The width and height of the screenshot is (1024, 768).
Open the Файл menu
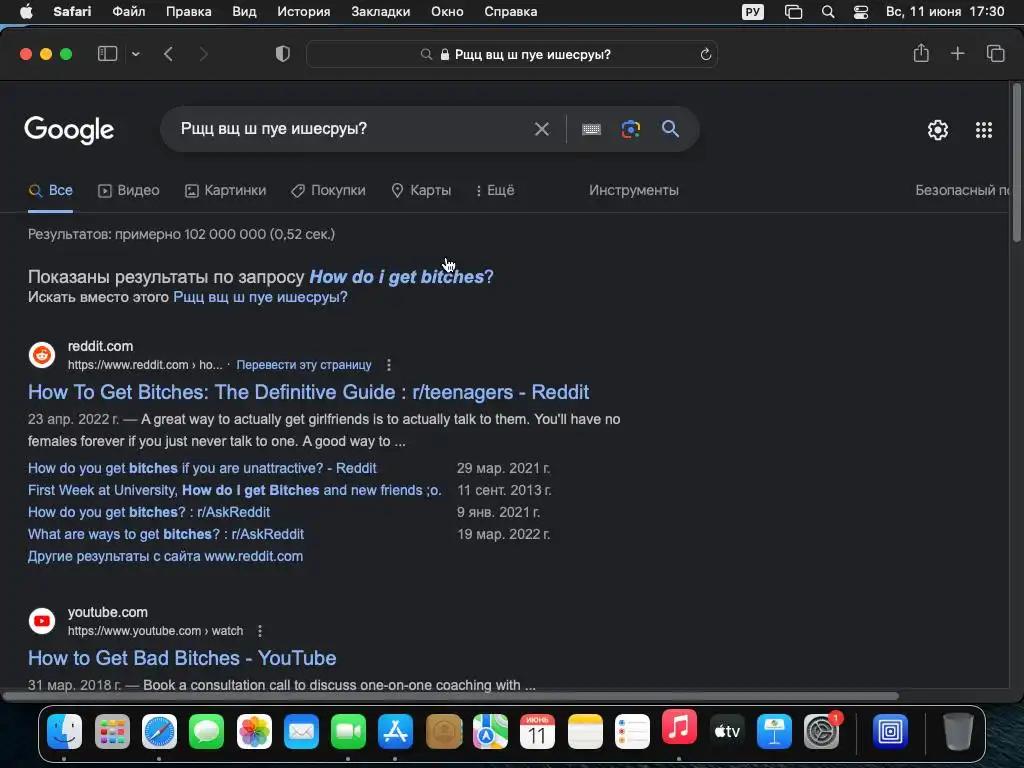(129, 12)
